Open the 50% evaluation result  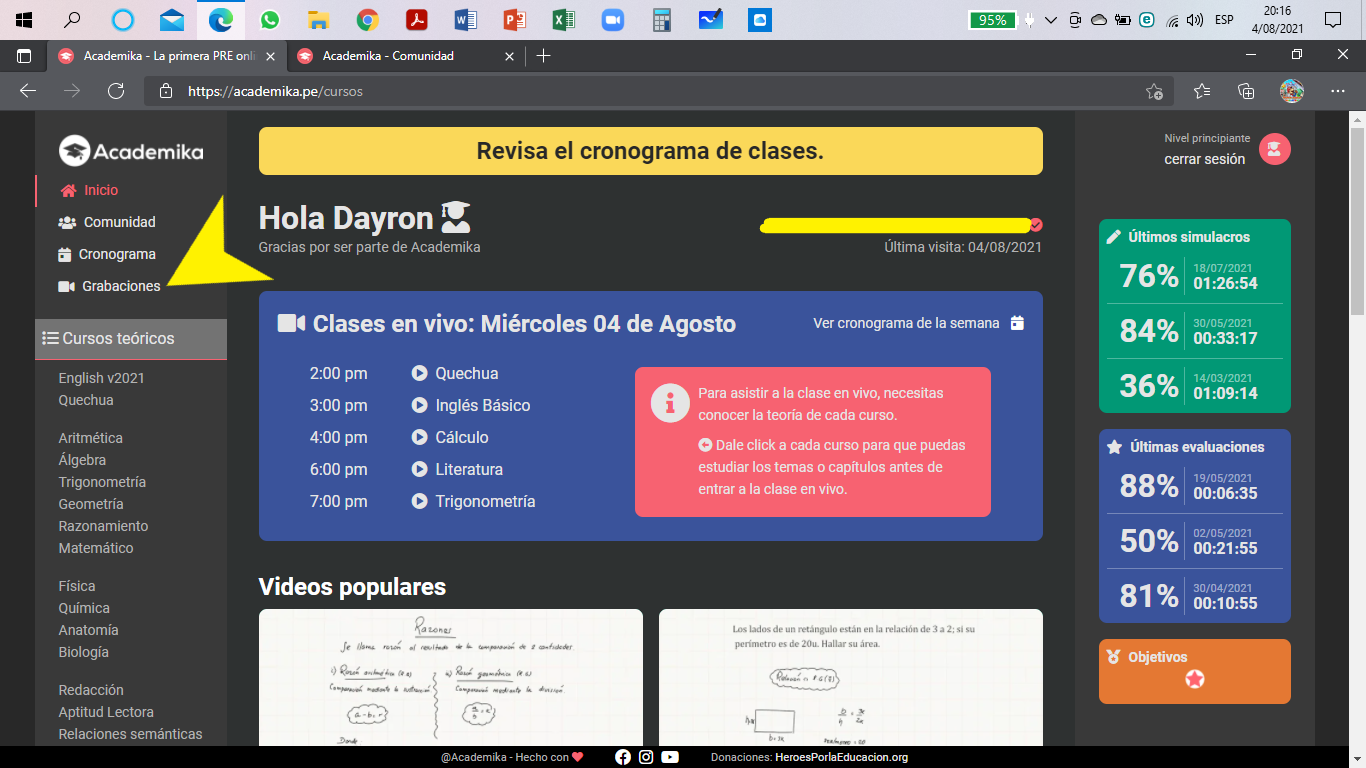click(x=1195, y=541)
